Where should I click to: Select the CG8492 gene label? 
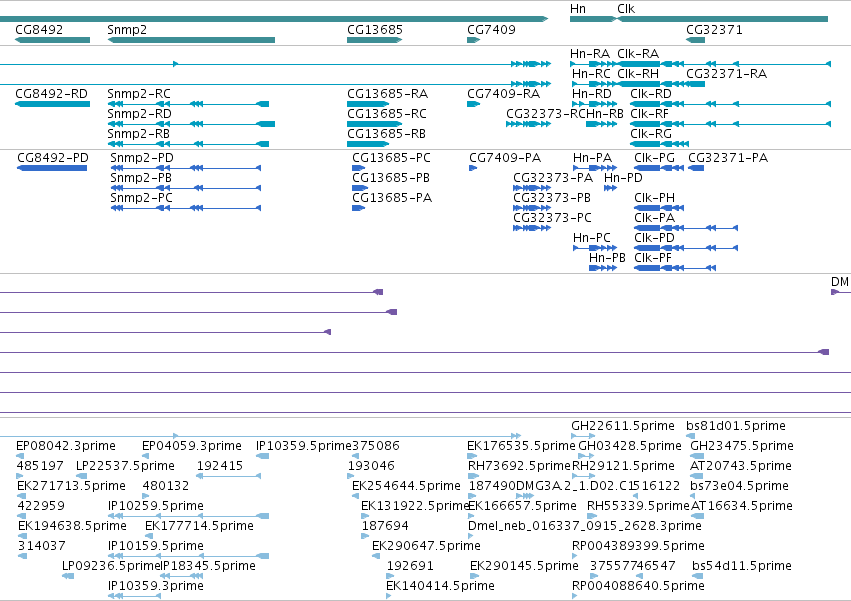coord(39,30)
